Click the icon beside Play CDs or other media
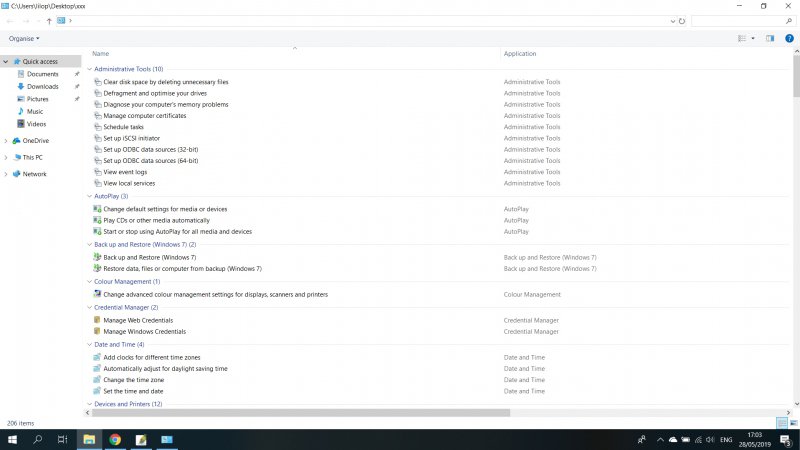 pos(97,220)
